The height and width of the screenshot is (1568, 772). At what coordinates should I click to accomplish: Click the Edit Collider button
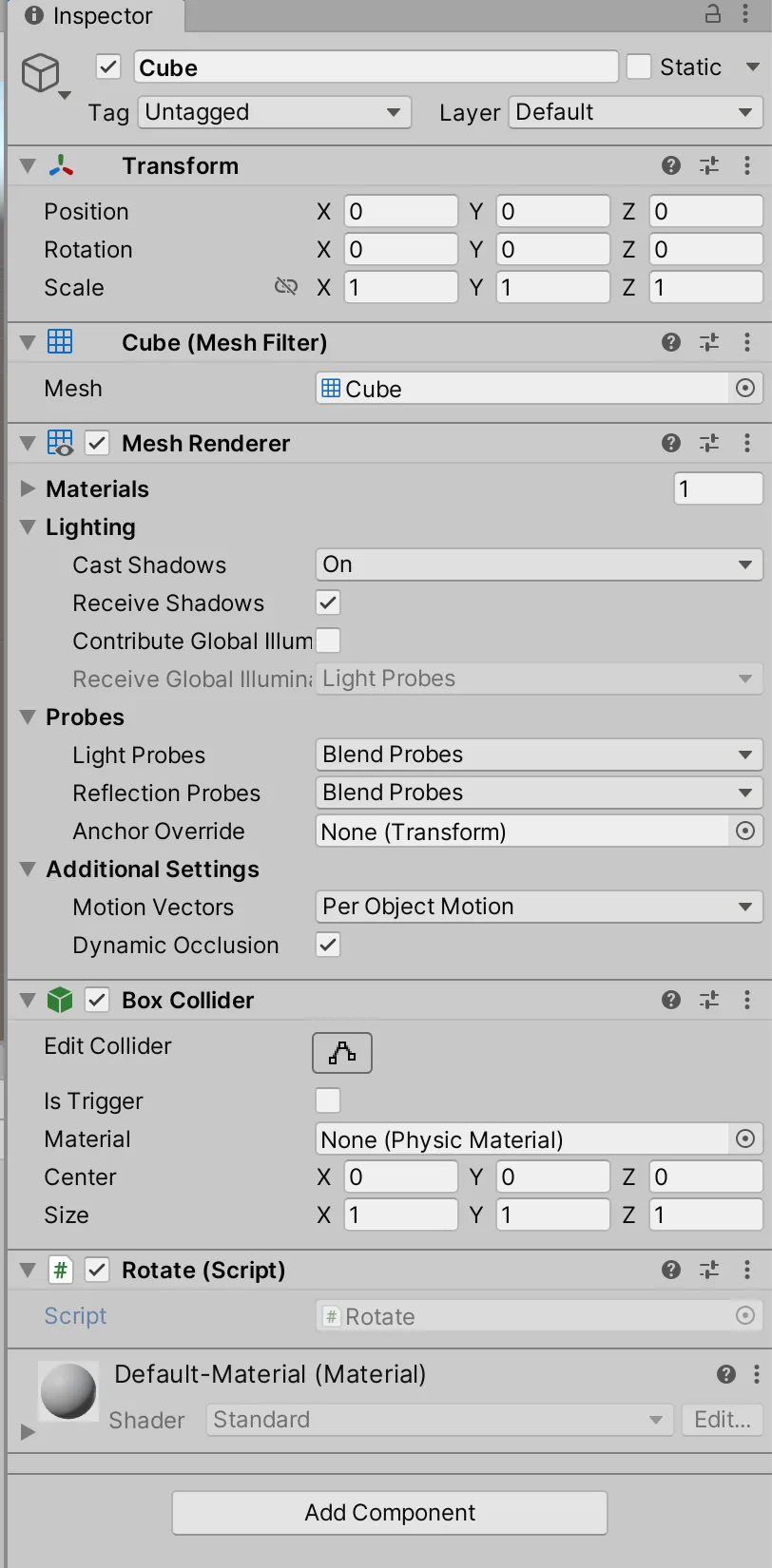(341, 1053)
